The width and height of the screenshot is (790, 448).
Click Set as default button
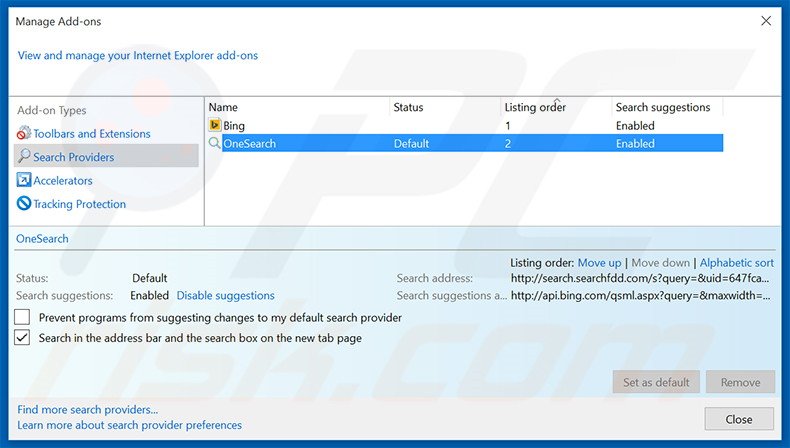656,382
